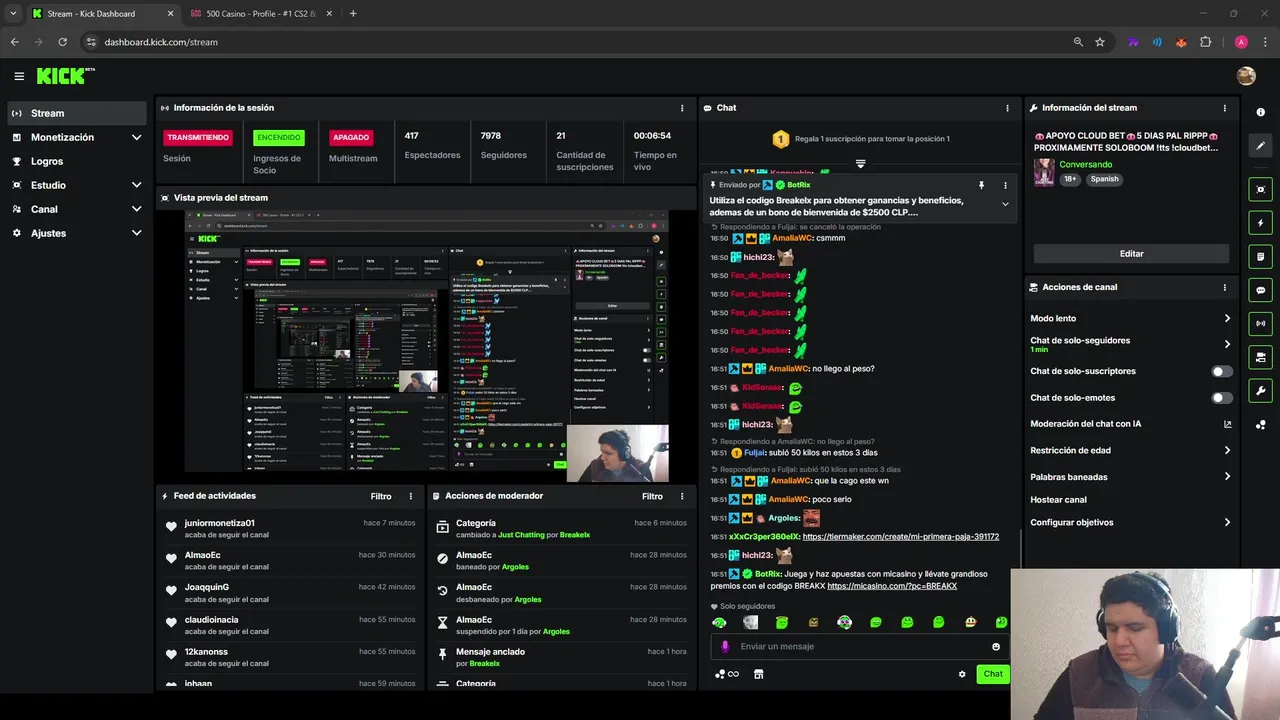Switch to the Stream - Kick Dashboard tab
The image size is (1280, 720).
(x=102, y=14)
